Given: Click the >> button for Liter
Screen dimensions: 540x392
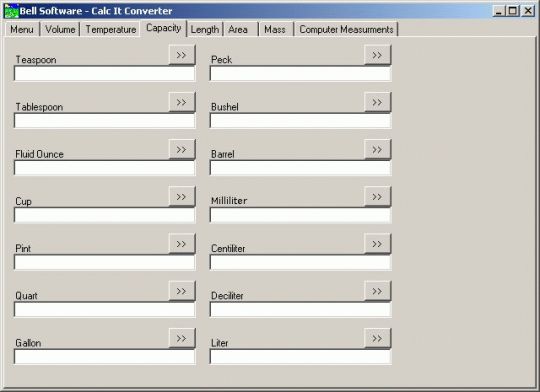Looking at the screenshot, I should click(x=377, y=338).
